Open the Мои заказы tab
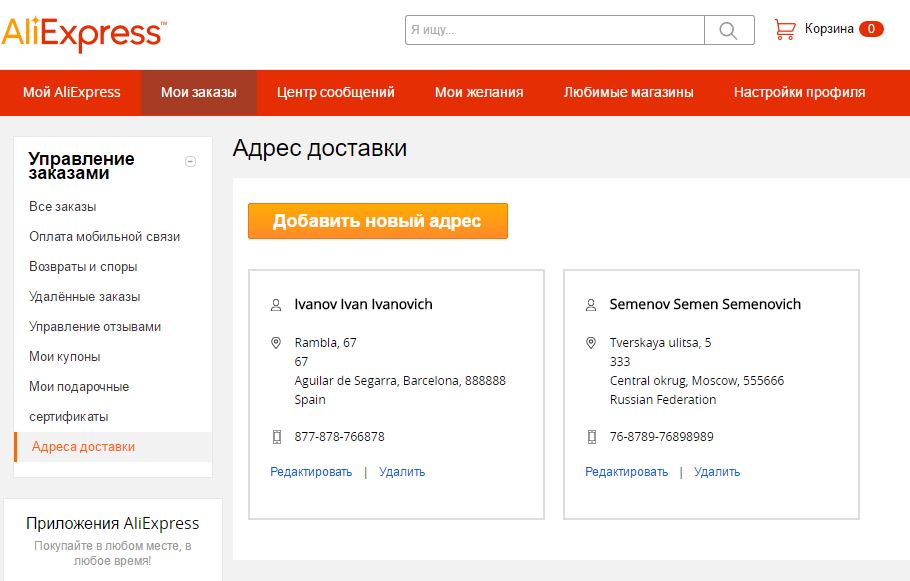 click(199, 92)
